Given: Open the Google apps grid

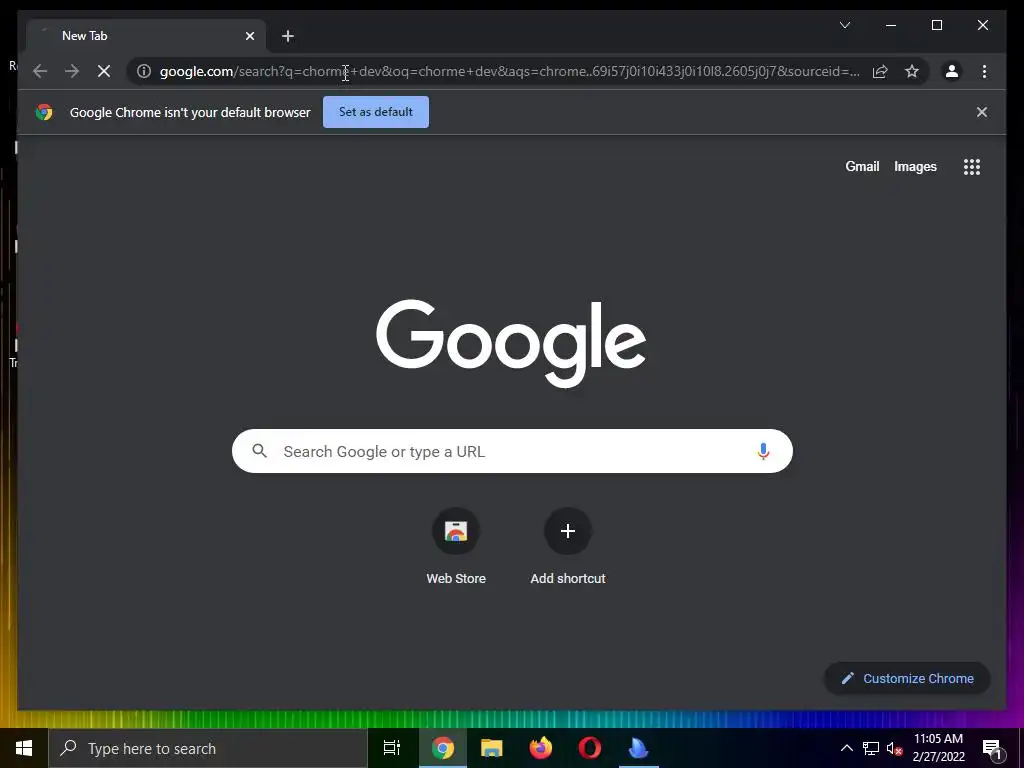Looking at the screenshot, I should 972,167.
